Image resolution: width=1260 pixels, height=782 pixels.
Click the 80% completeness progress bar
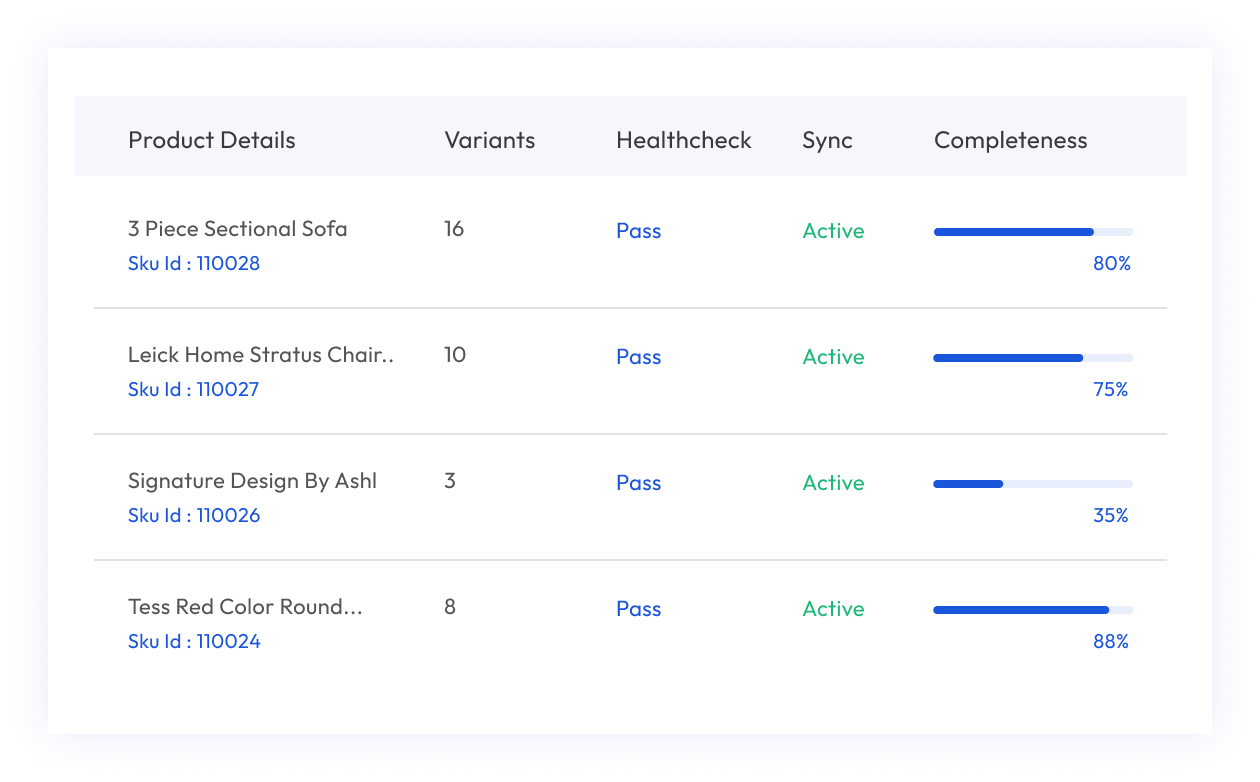pos(1032,232)
